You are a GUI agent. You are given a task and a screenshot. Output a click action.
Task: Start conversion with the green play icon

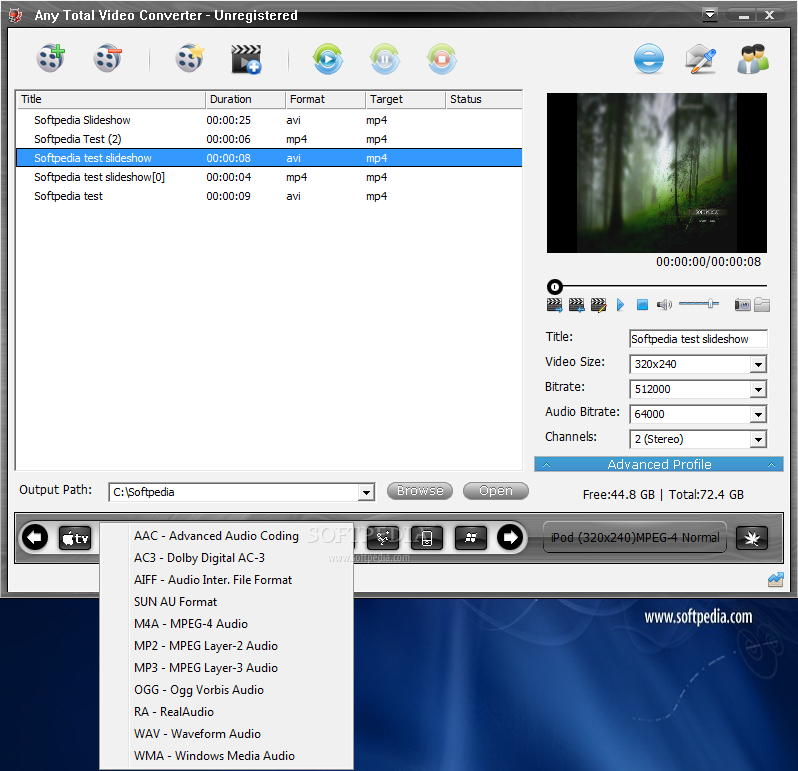tap(328, 59)
